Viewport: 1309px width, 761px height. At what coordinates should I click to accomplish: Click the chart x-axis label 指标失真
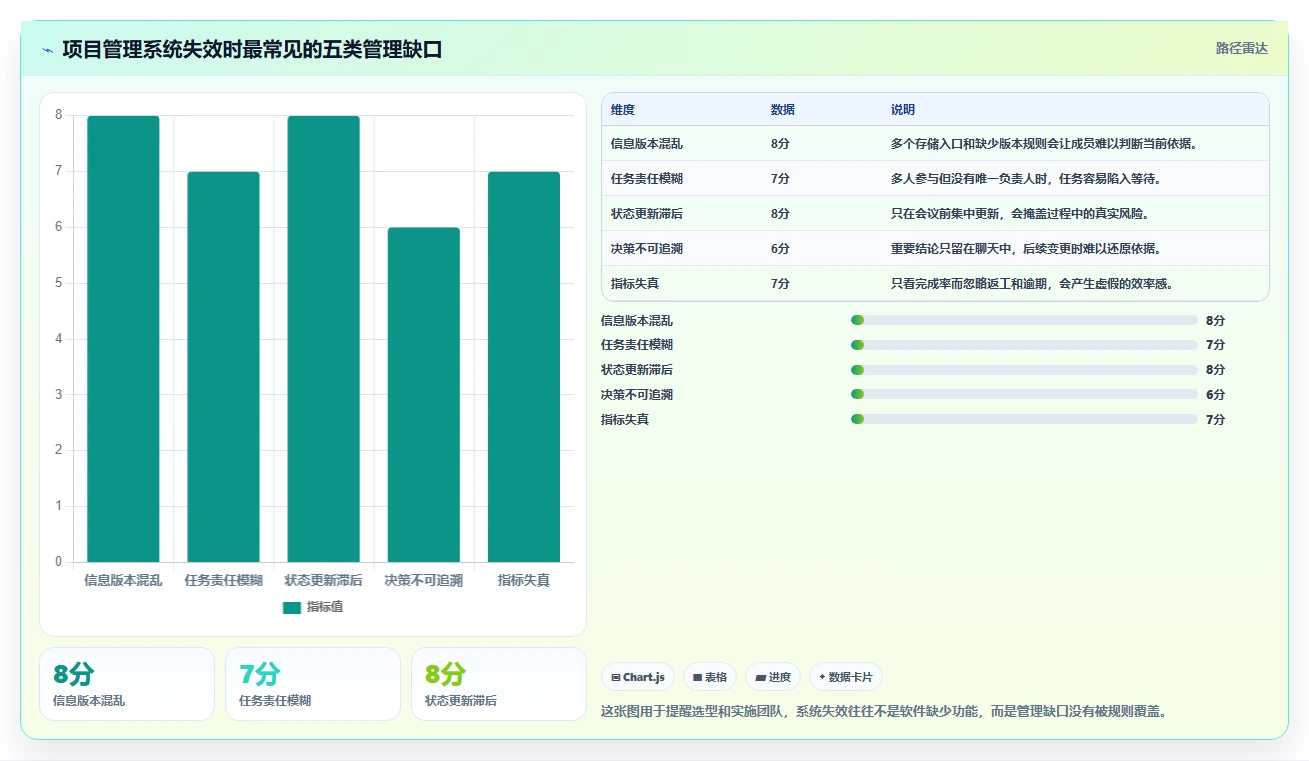click(x=524, y=580)
